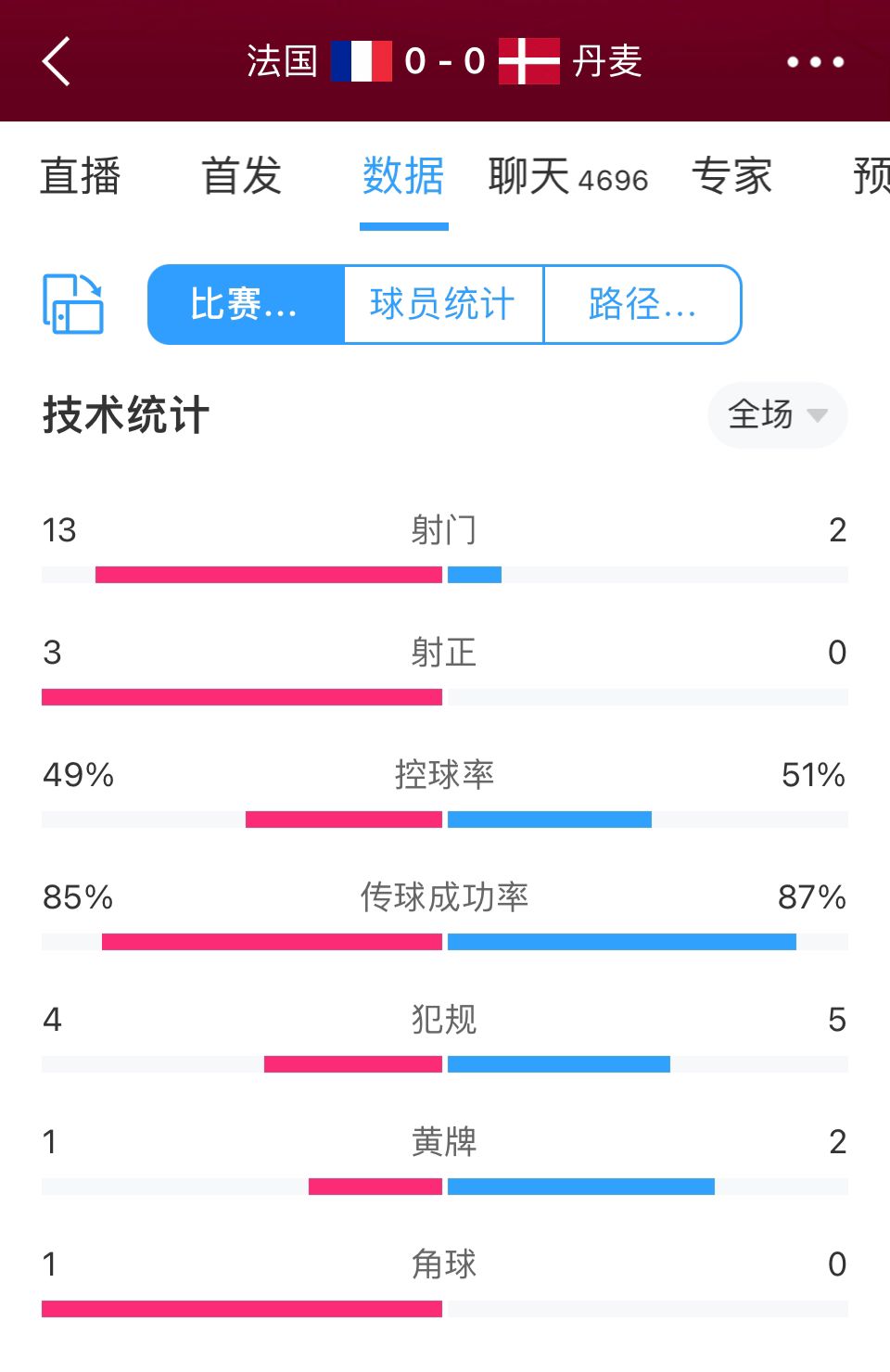Open the 全场 period dropdown
Screen dimensions: 890x1372
coord(778,414)
